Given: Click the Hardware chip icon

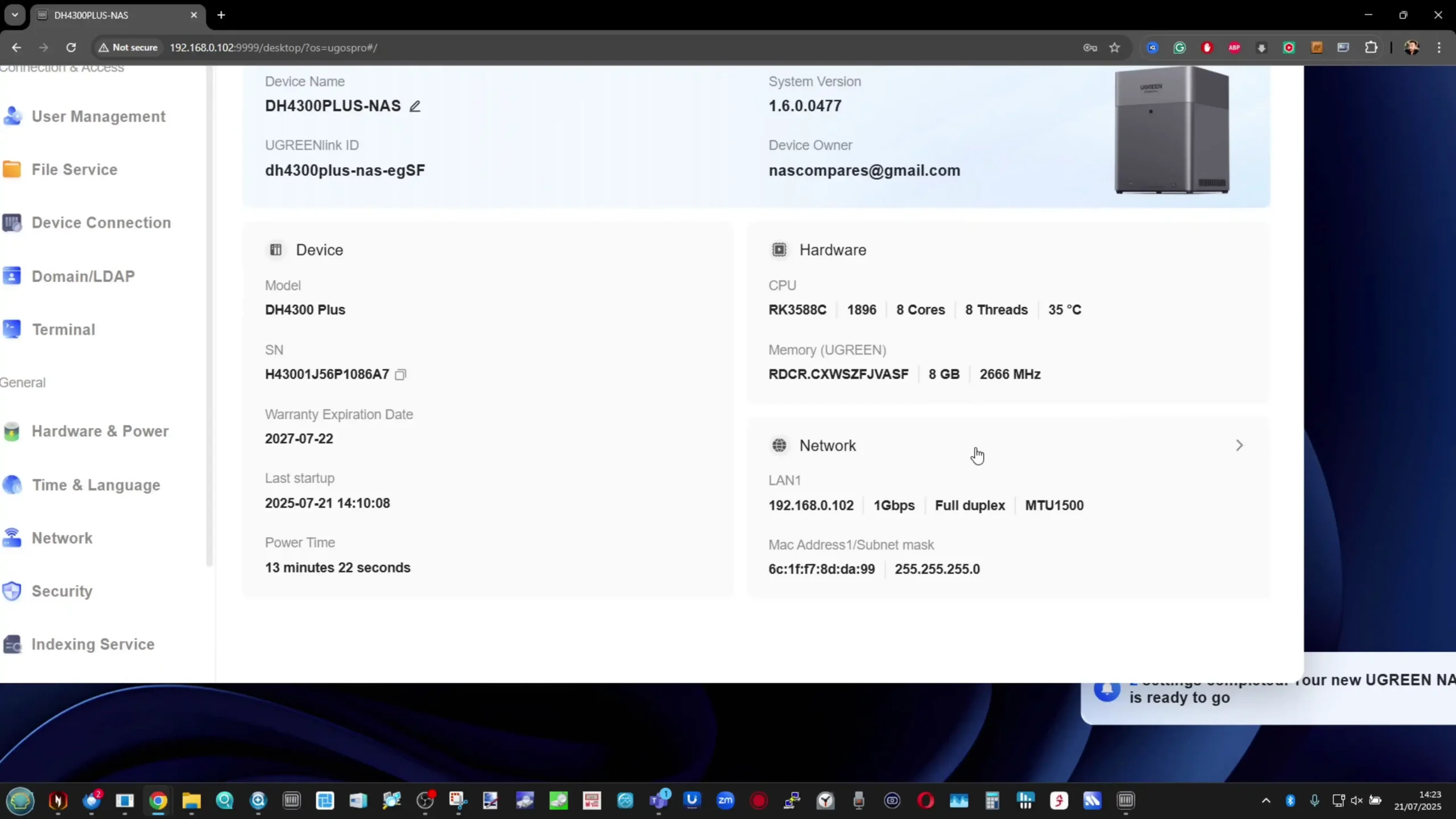Looking at the screenshot, I should (x=779, y=250).
